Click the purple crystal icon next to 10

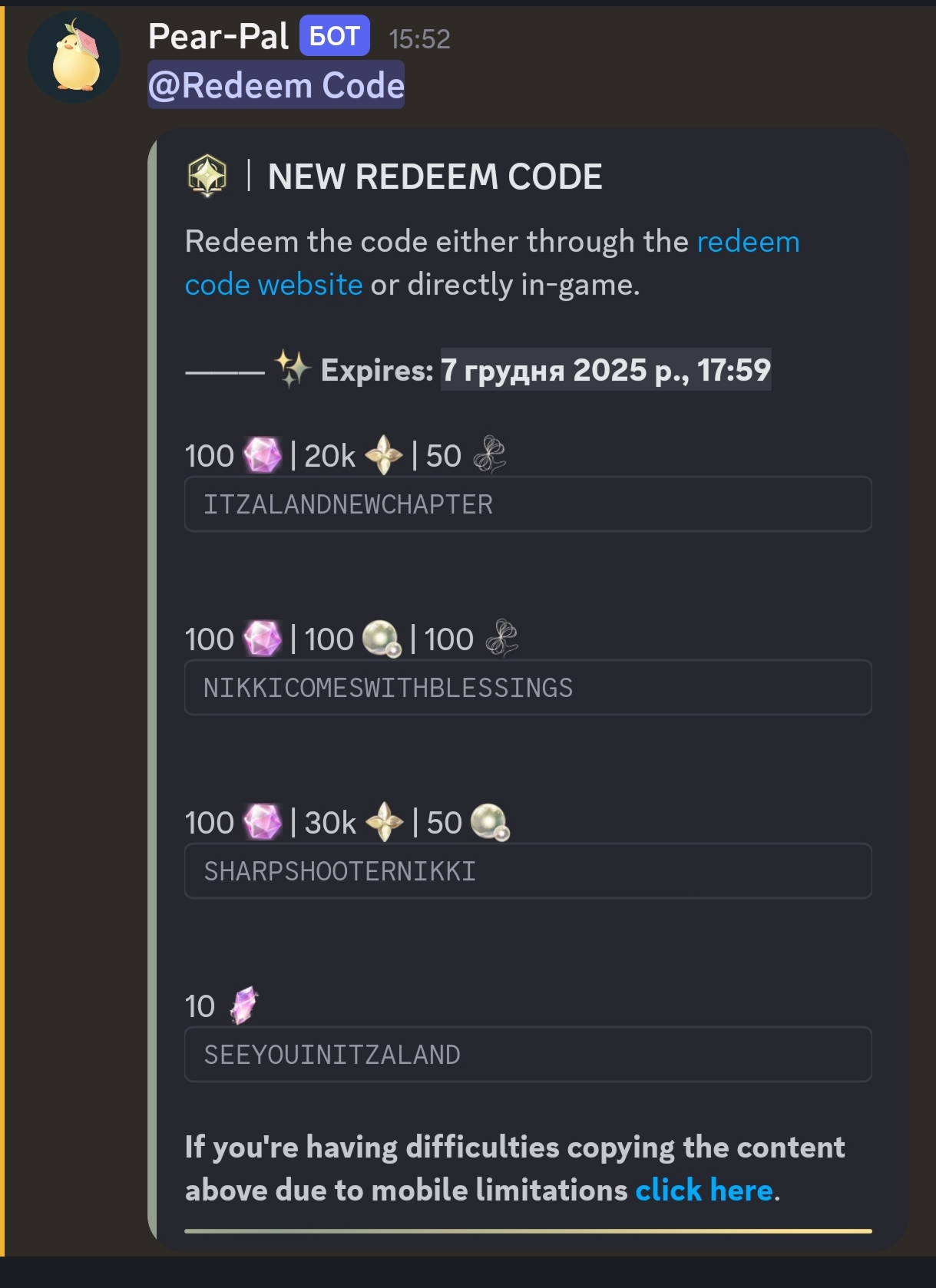pos(244,1006)
